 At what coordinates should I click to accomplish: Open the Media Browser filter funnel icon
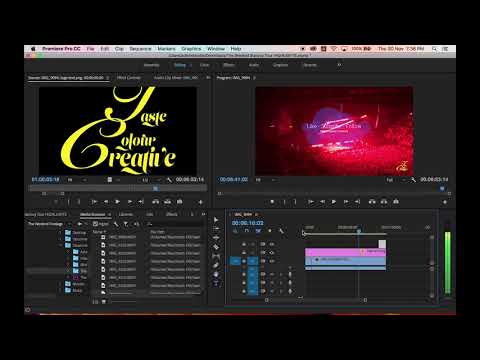[x=126, y=224]
